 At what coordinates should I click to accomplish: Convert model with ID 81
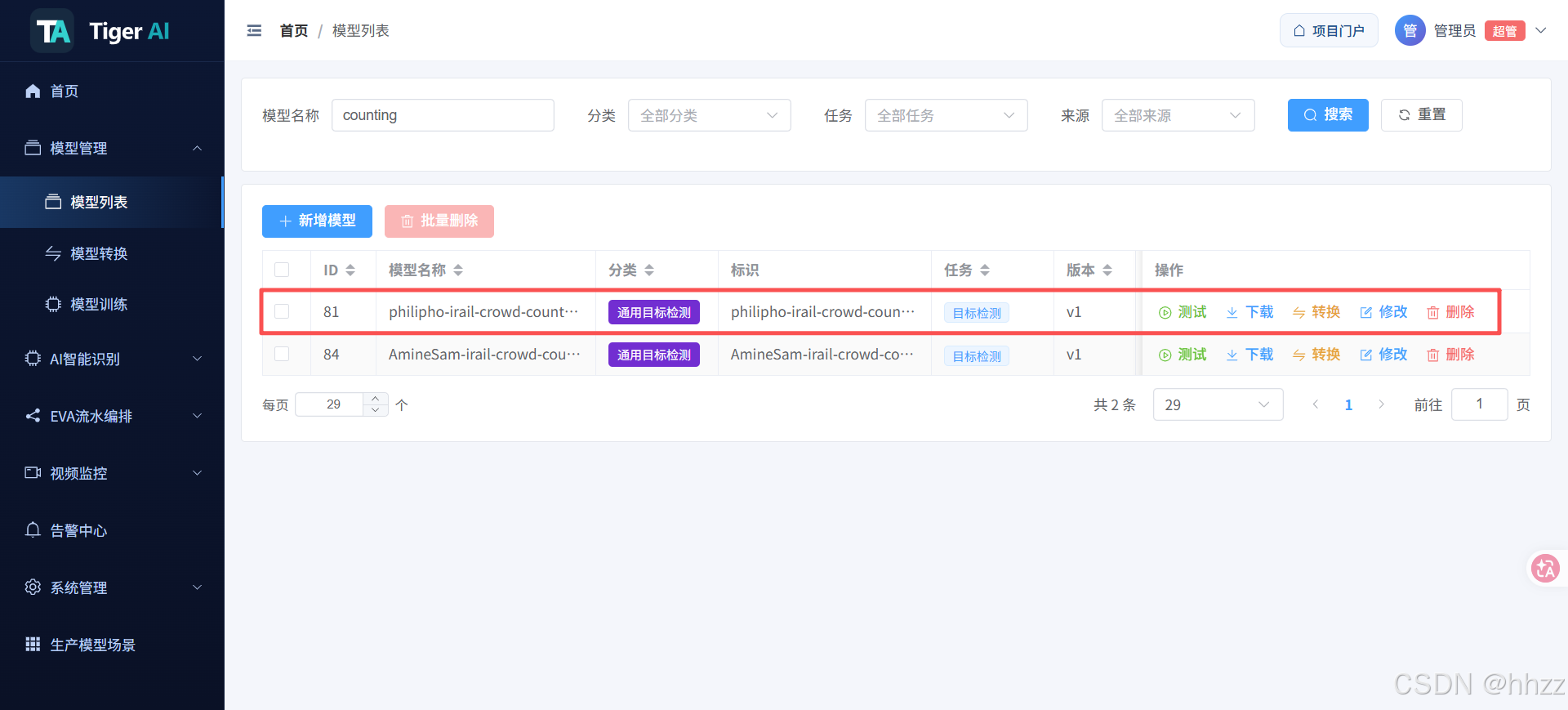click(1316, 312)
